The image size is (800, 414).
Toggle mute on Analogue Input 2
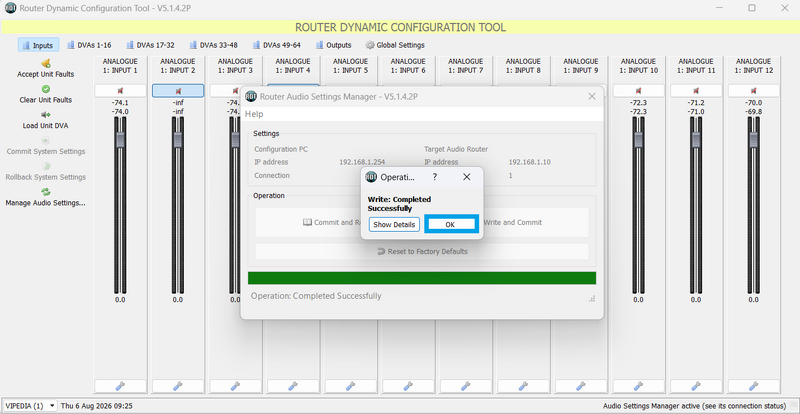(x=178, y=91)
